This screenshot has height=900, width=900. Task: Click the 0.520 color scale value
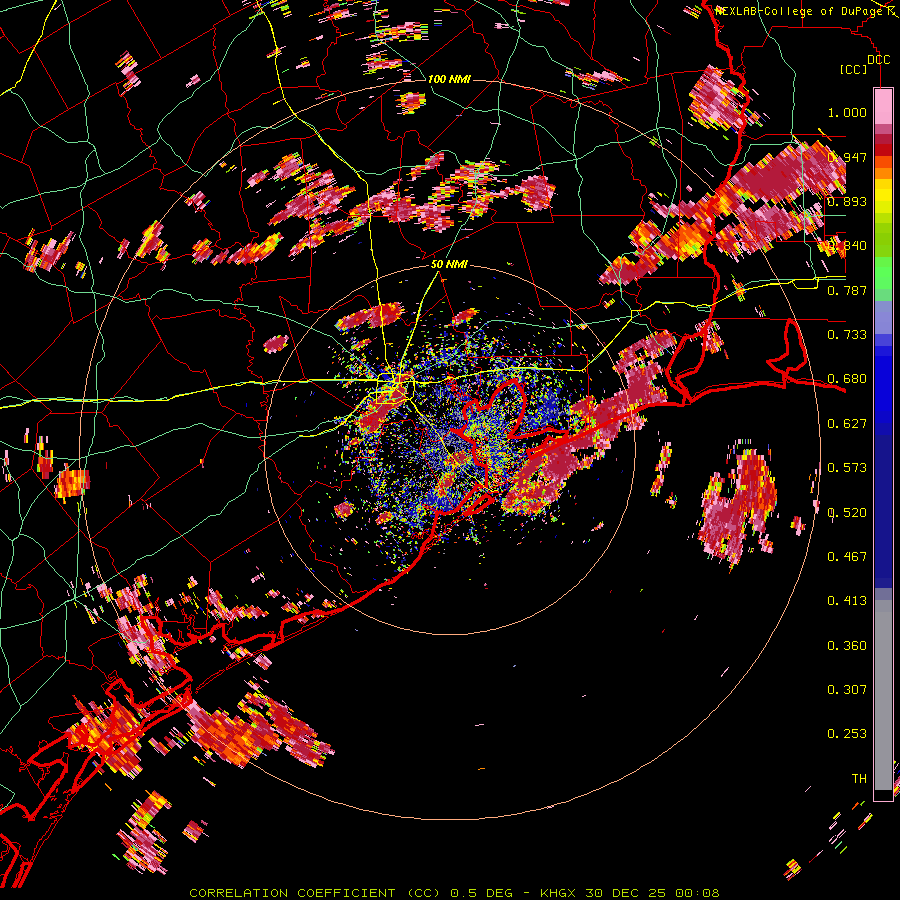[847, 513]
